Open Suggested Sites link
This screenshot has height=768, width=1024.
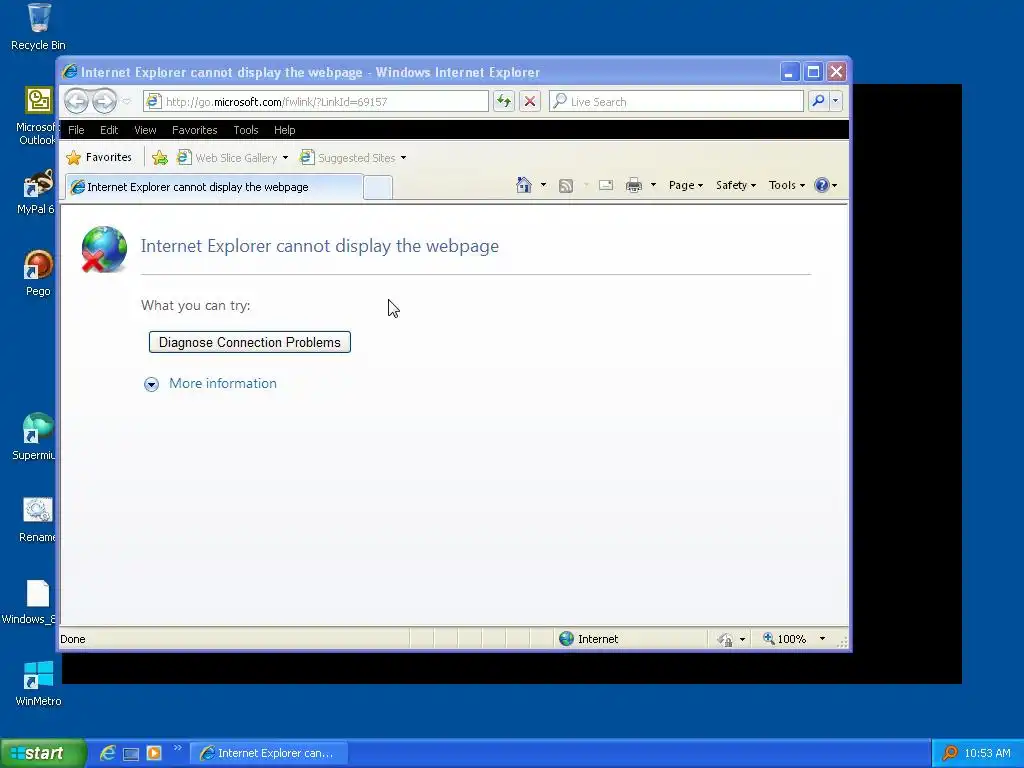[x=347, y=157]
